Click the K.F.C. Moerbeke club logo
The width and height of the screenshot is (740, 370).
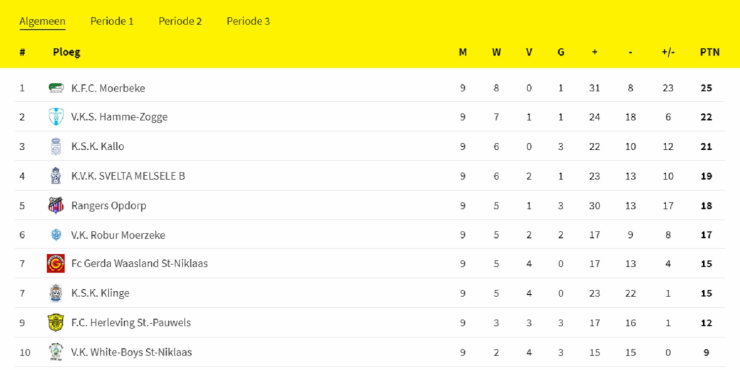56,88
